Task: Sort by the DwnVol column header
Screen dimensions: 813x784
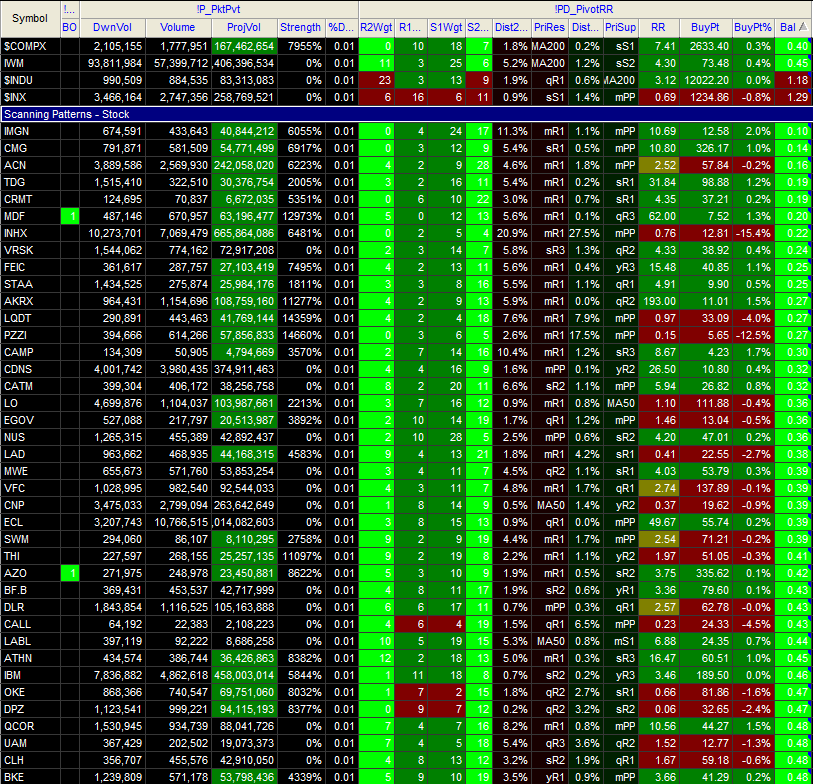Action: coord(113,27)
